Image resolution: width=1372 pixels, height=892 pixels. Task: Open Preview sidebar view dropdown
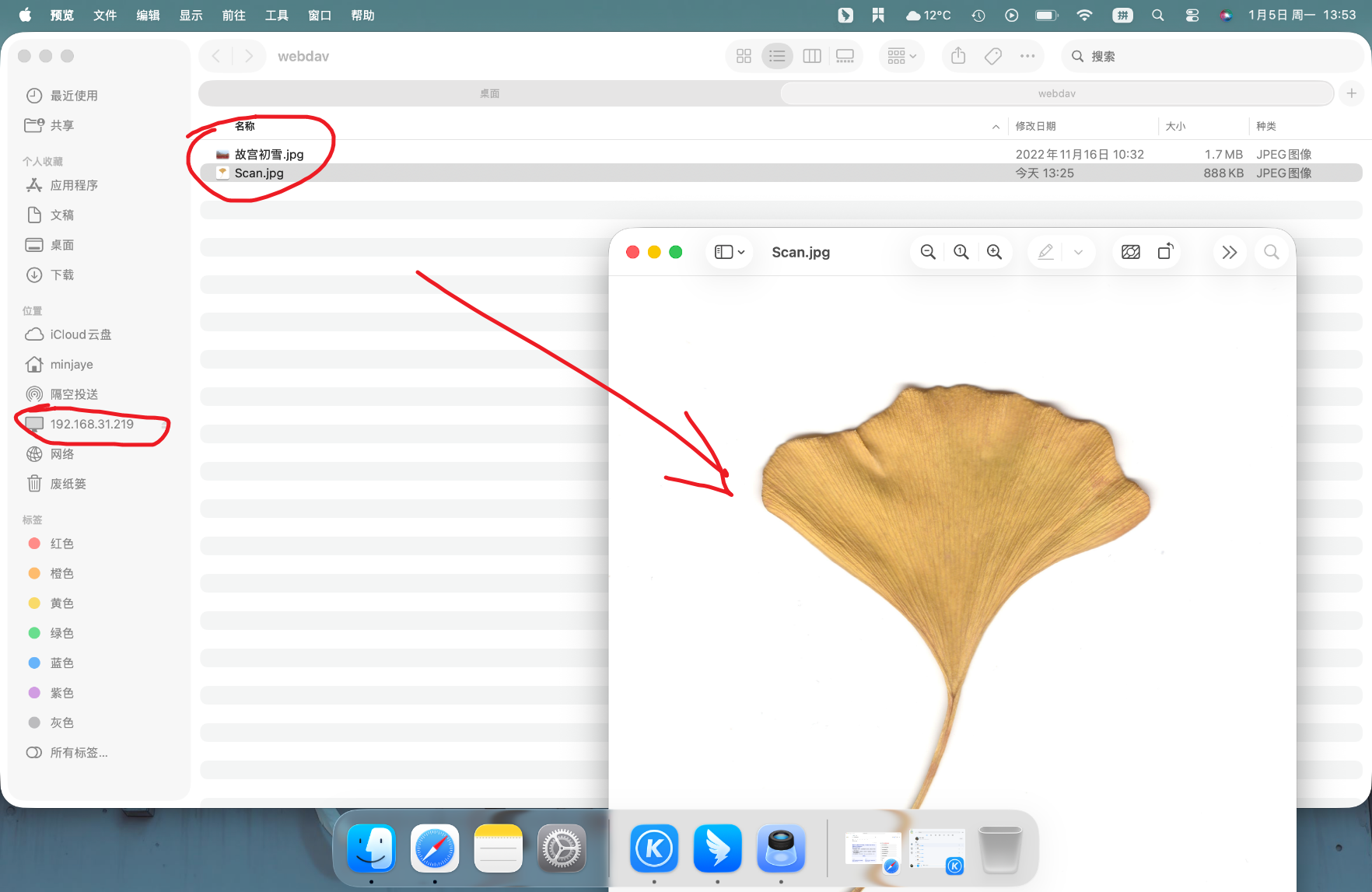730,252
